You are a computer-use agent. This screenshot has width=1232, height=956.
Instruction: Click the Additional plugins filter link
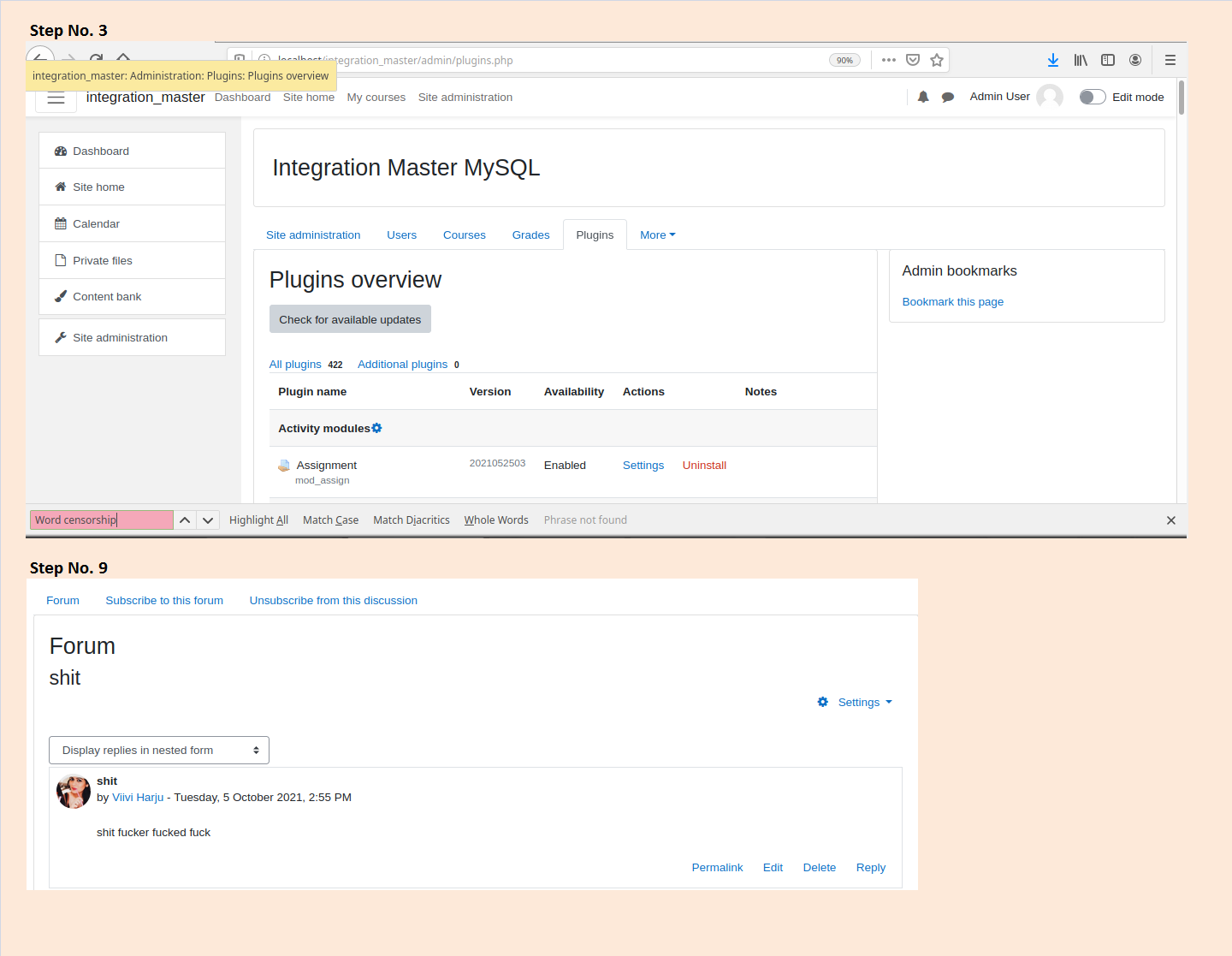(402, 364)
